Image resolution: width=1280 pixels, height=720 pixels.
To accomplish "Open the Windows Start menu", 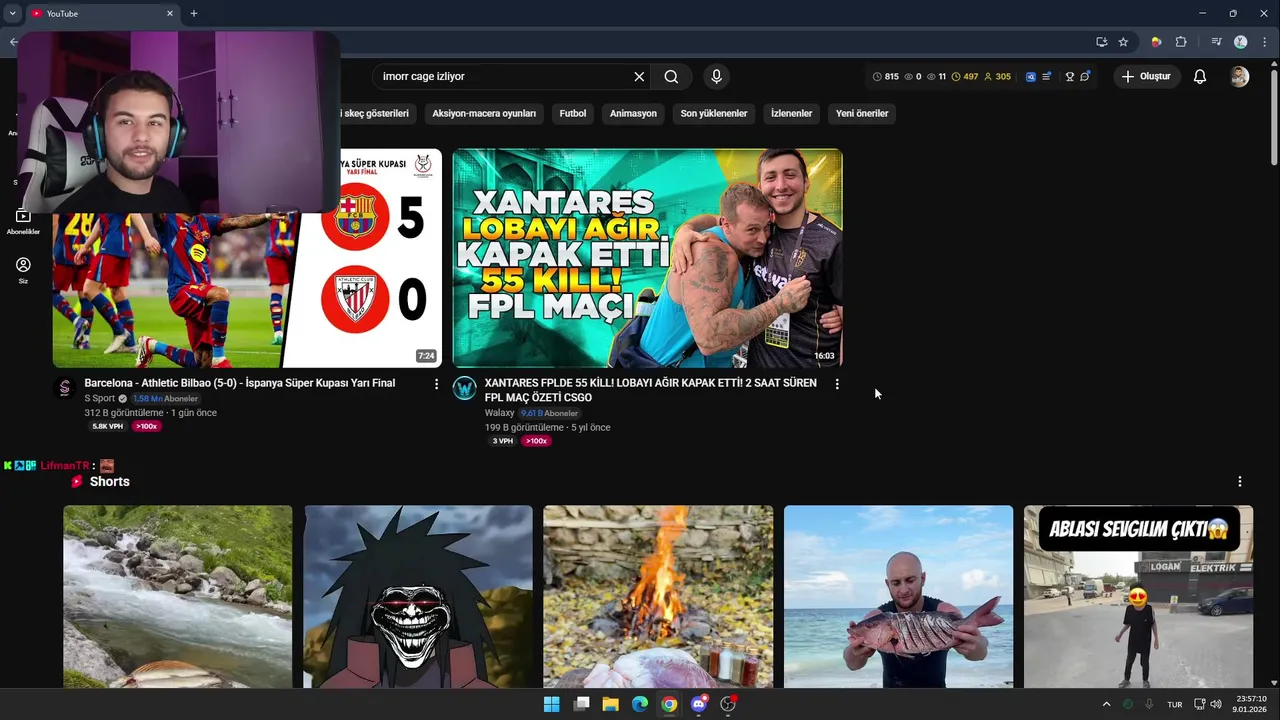I will tap(552, 704).
